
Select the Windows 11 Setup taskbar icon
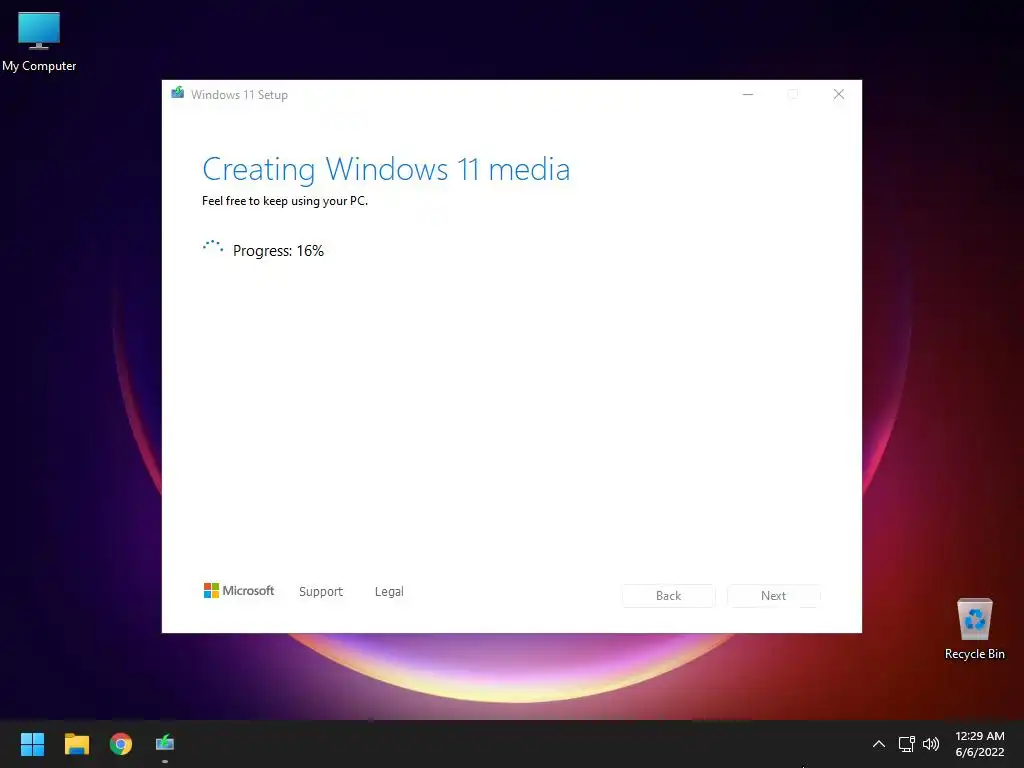165,744
